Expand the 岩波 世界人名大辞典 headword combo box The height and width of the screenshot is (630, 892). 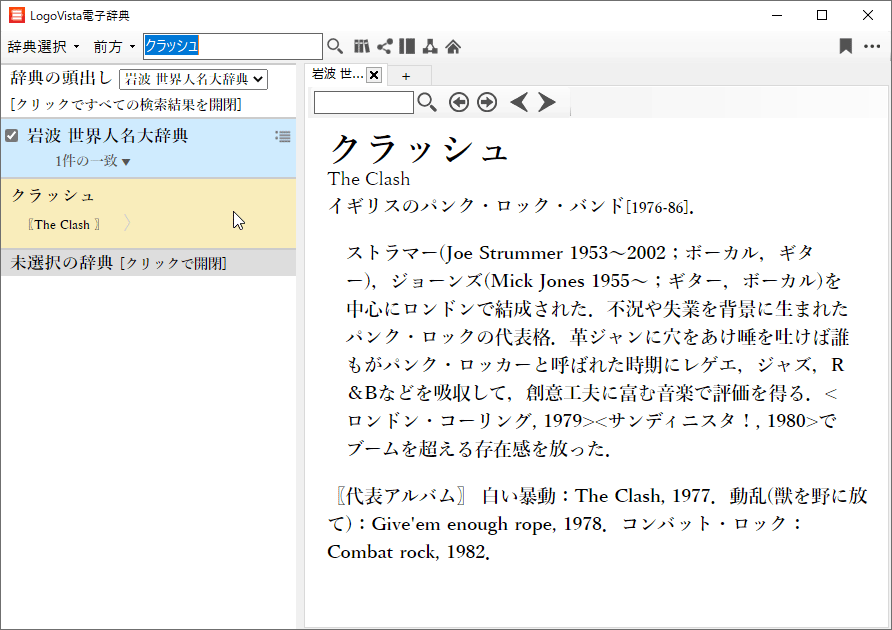pos(193,79)
